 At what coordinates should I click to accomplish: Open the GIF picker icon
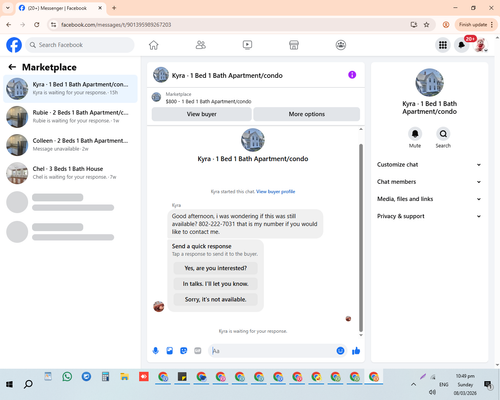click(x=198, y=351)
